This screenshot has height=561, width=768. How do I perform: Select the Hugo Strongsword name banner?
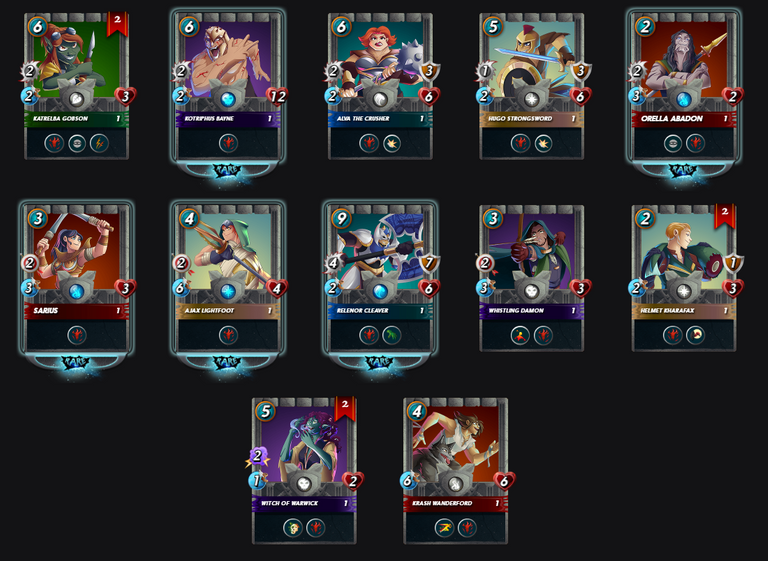coord(531,119)
